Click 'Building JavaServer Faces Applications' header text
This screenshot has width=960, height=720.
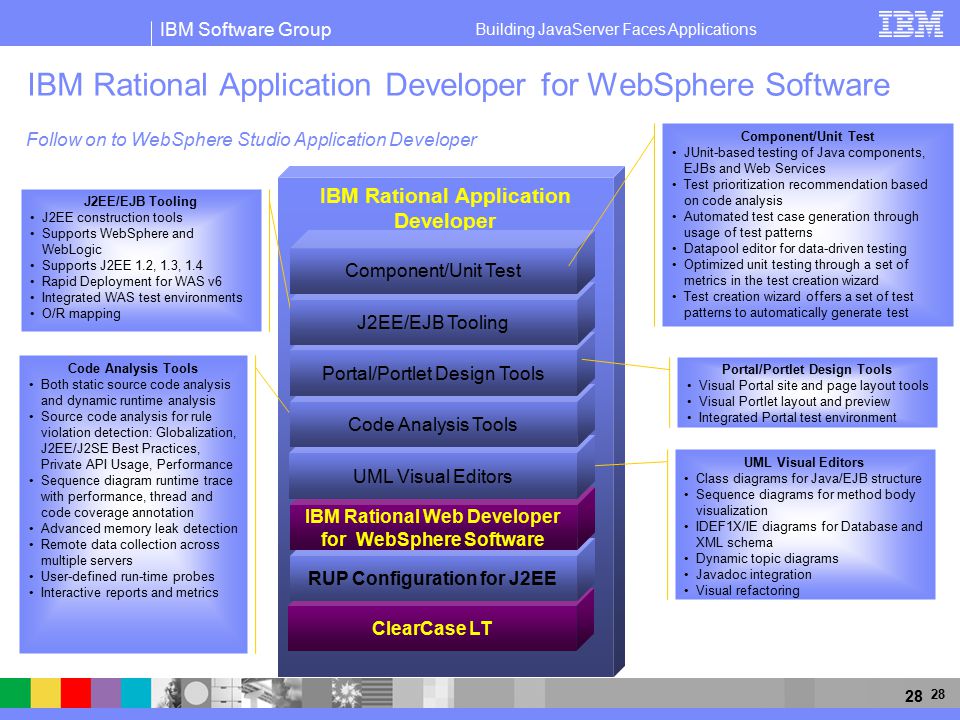tap(616, 29)
